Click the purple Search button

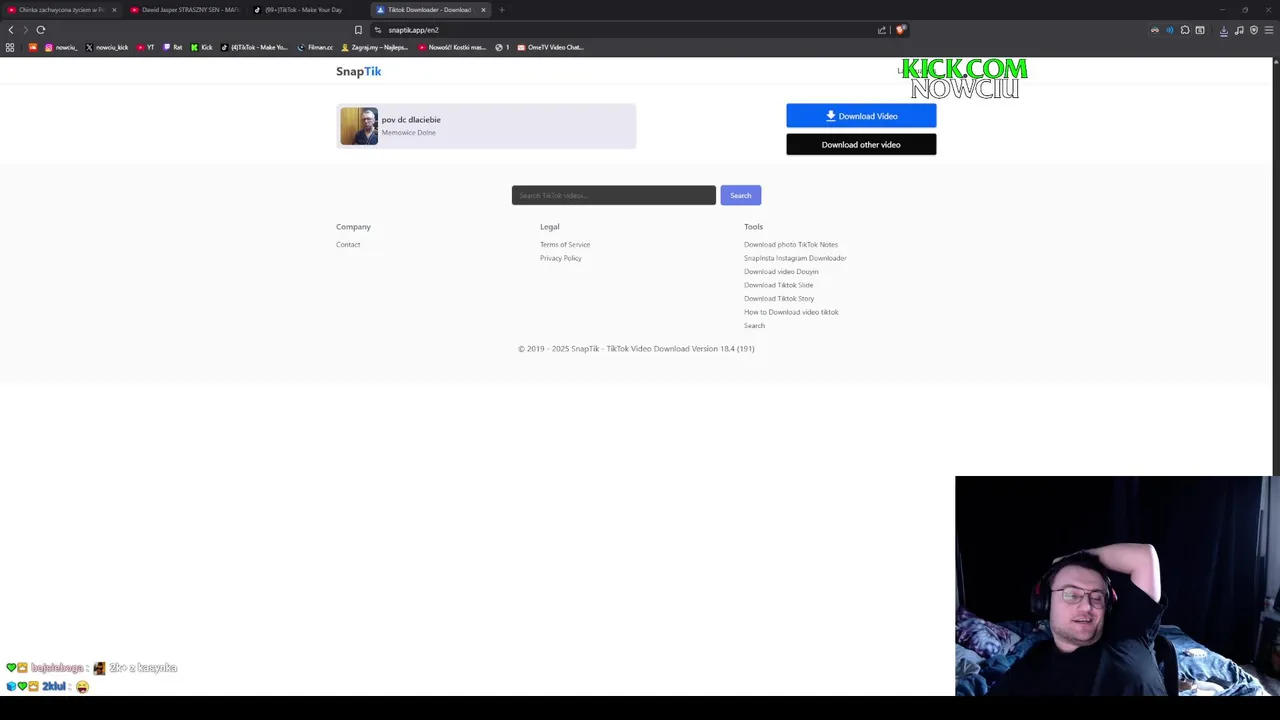coord(740,195)
